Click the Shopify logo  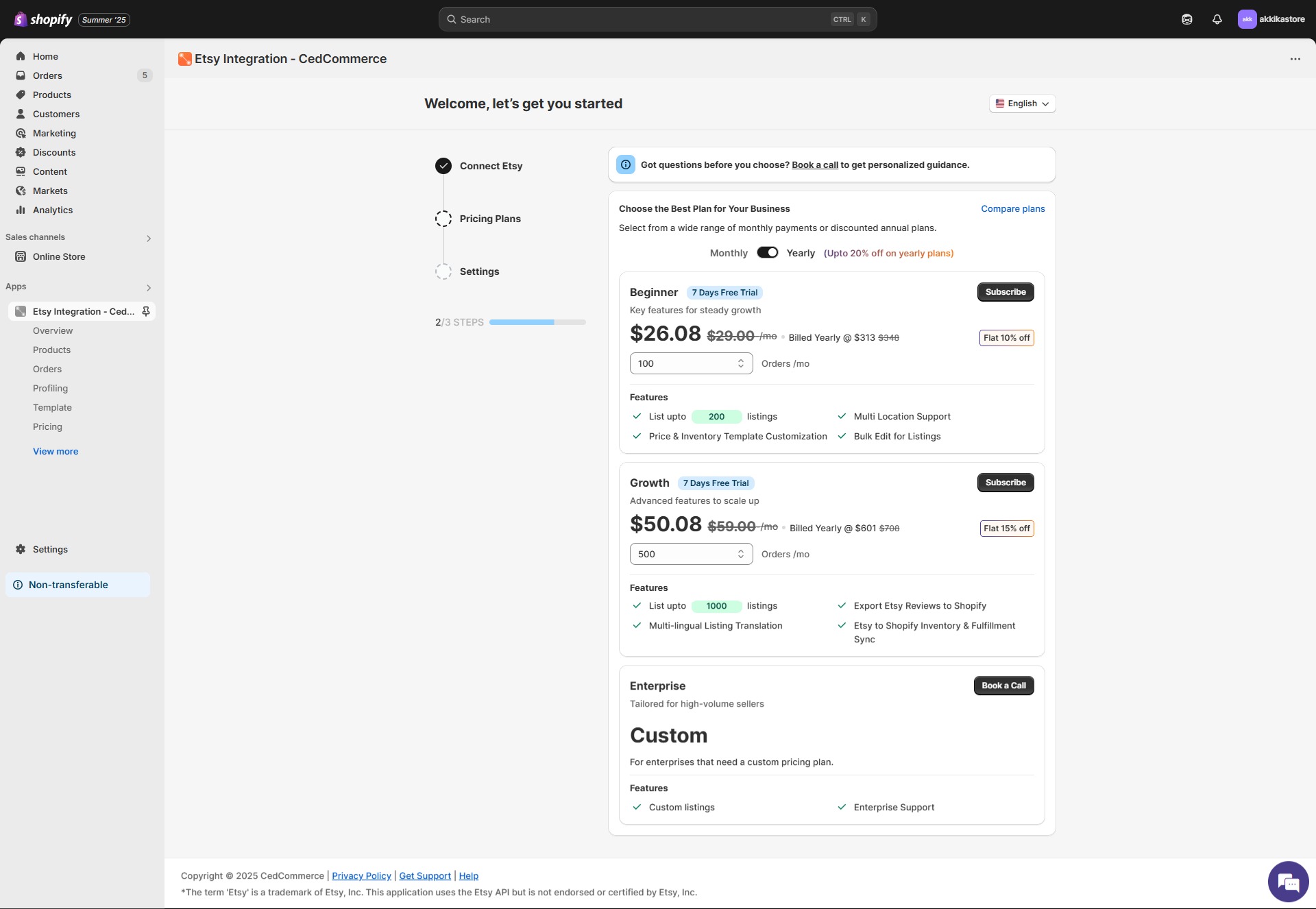tap(43, 19)
